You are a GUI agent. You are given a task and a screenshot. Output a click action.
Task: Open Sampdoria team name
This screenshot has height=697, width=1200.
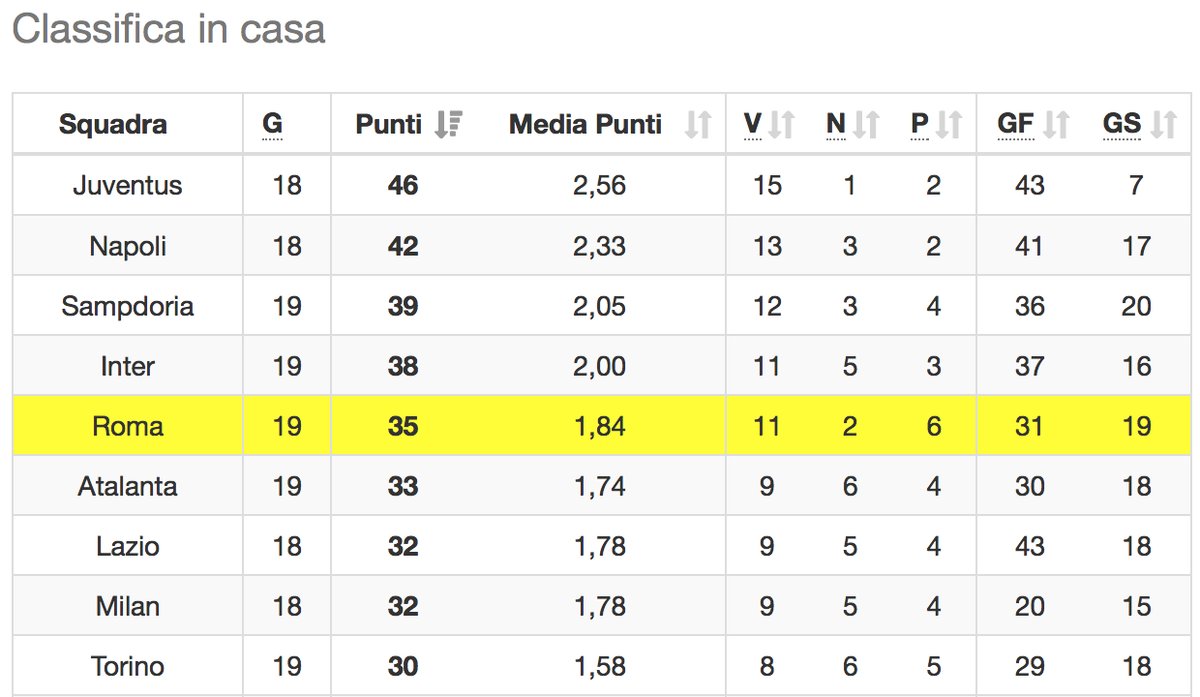(x=128, y=306)
